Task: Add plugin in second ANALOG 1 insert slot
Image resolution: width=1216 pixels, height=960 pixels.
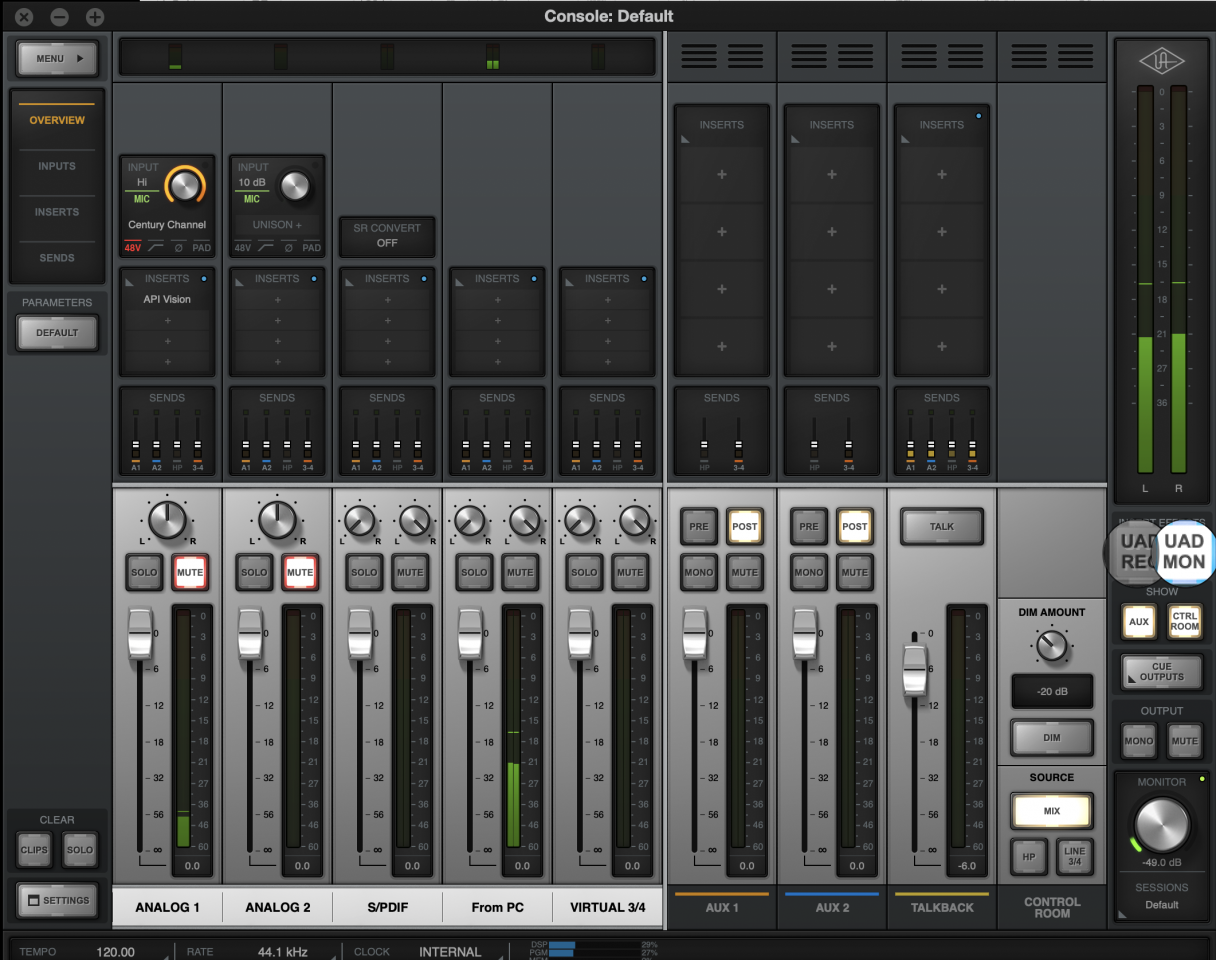Action: click(x=167, y=321)
